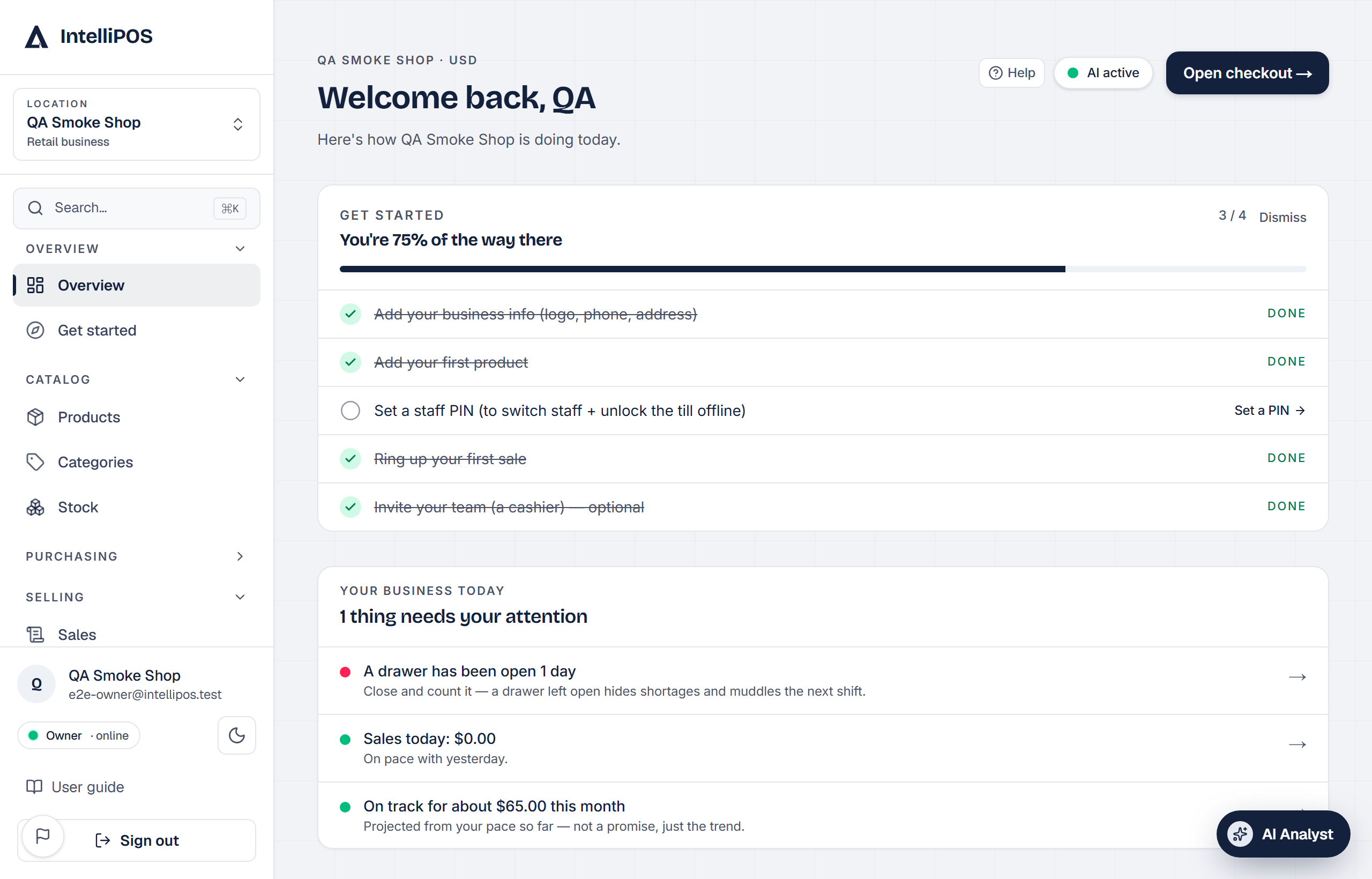This screenshot has height=879, width=1372.
Task: Collapse the Catalog section chevron
Action: [x=240, y=379]
